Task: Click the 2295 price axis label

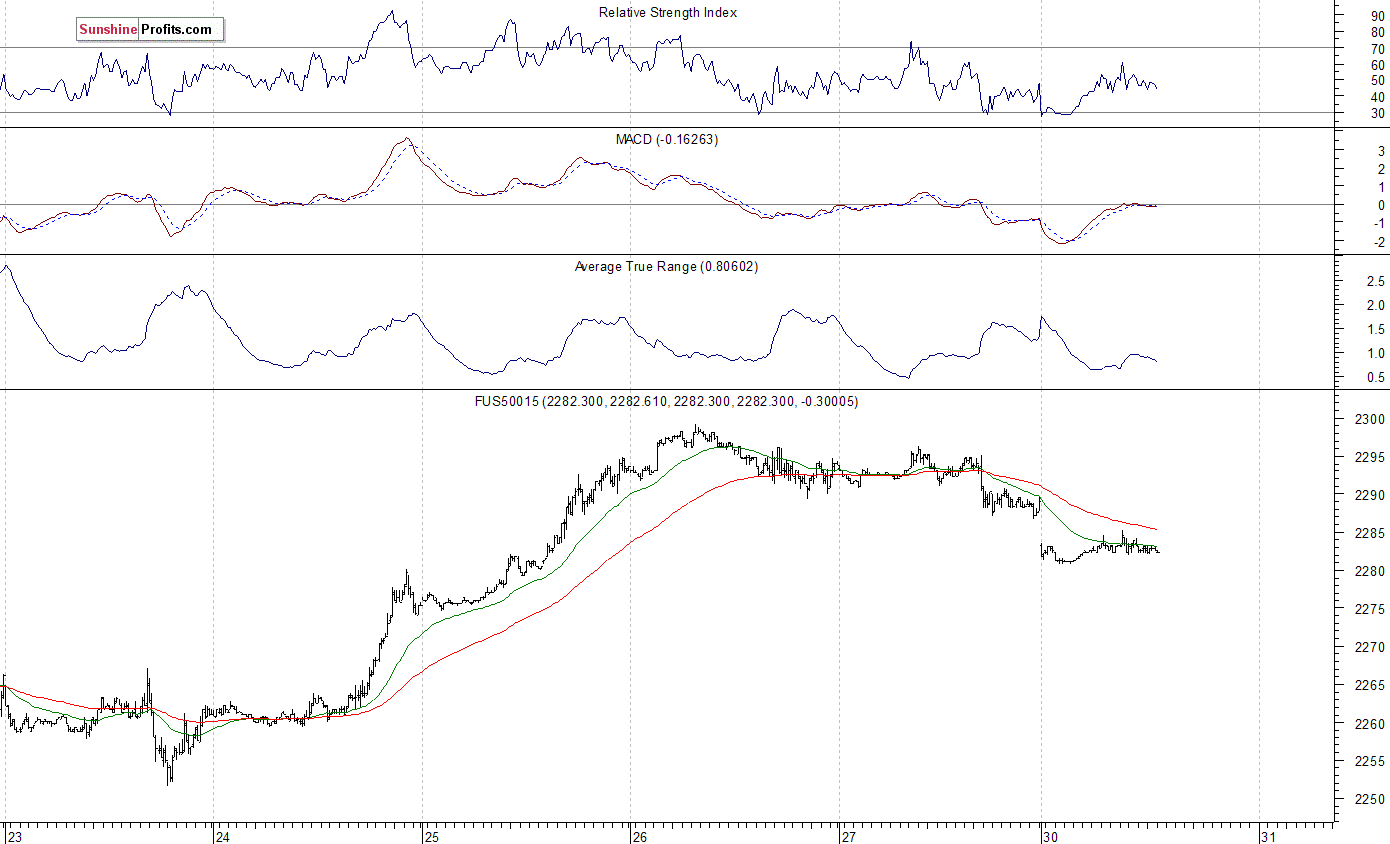Action: (x=1369, y=457)
